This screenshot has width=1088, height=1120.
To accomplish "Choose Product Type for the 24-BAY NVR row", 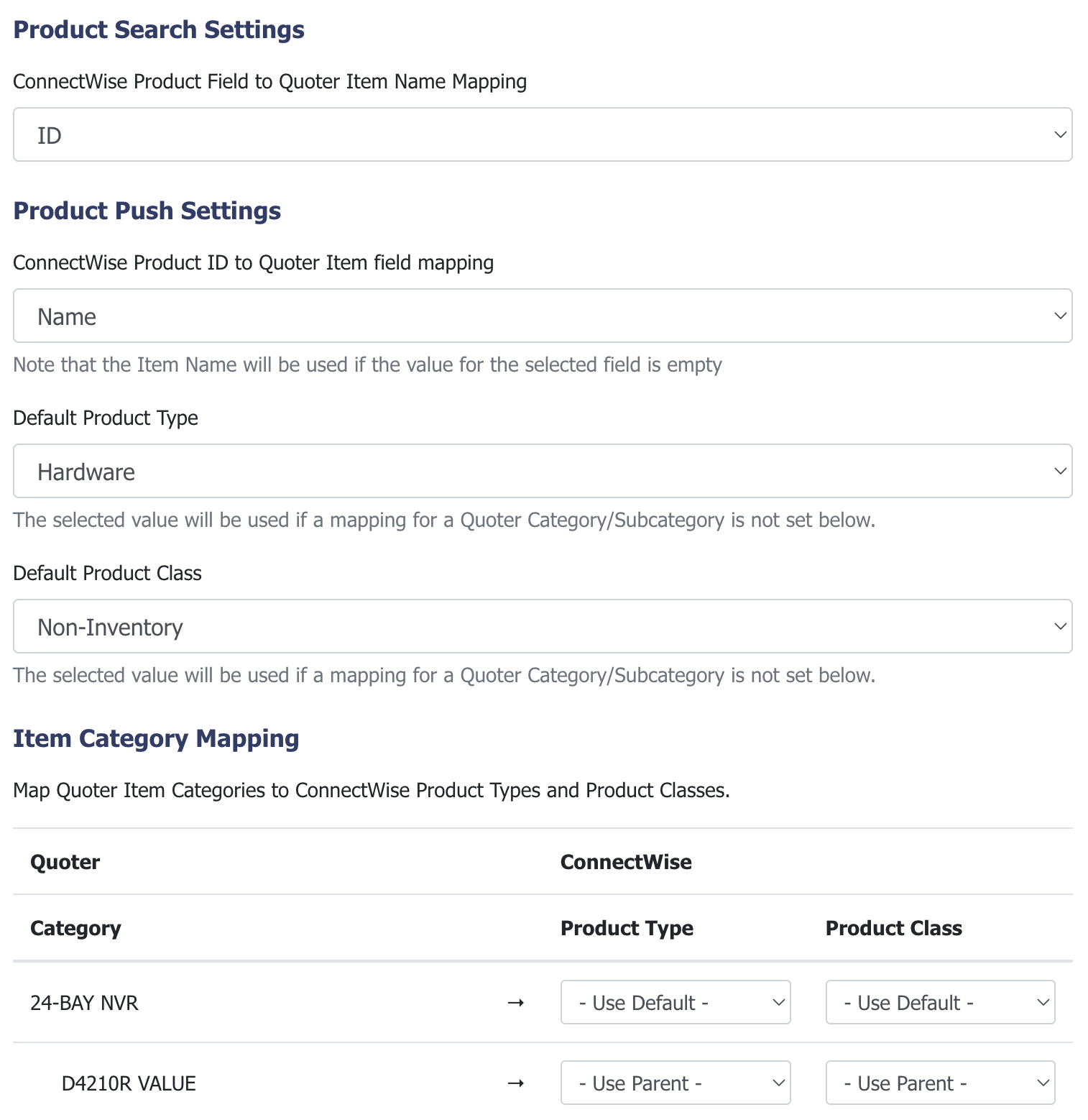I will 676,1002.
